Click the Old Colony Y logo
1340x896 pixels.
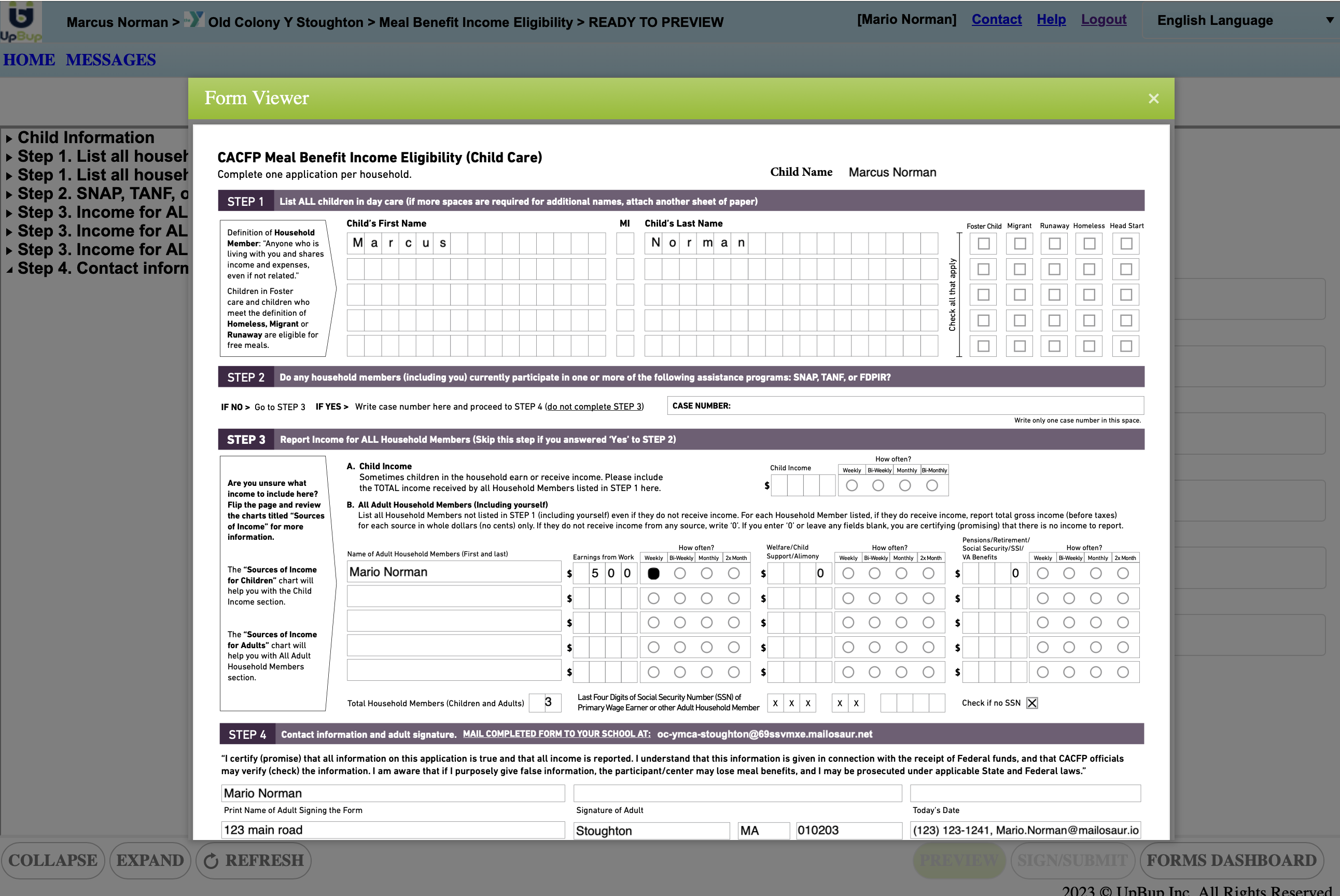(x=194, y=20)
